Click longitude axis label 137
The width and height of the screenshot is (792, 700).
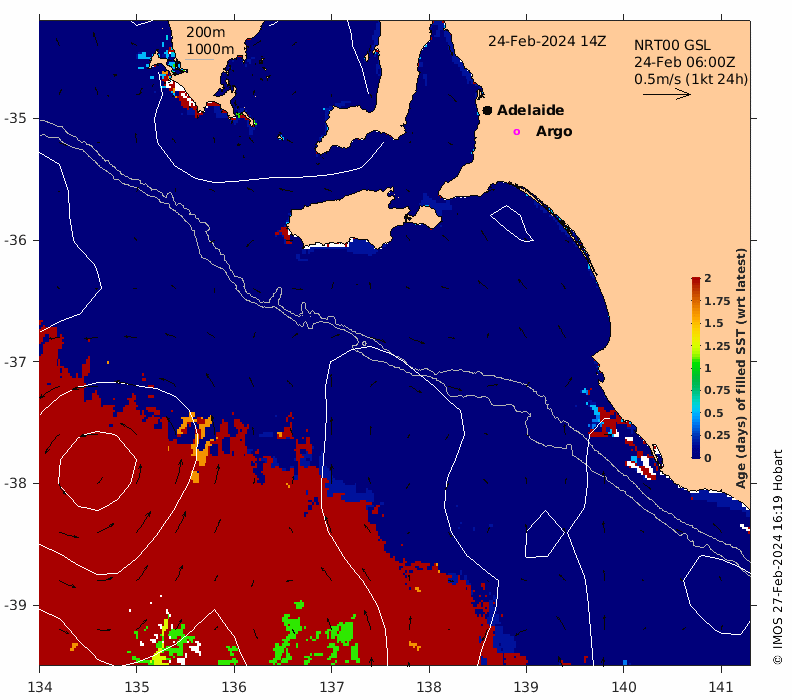point(331,687)
